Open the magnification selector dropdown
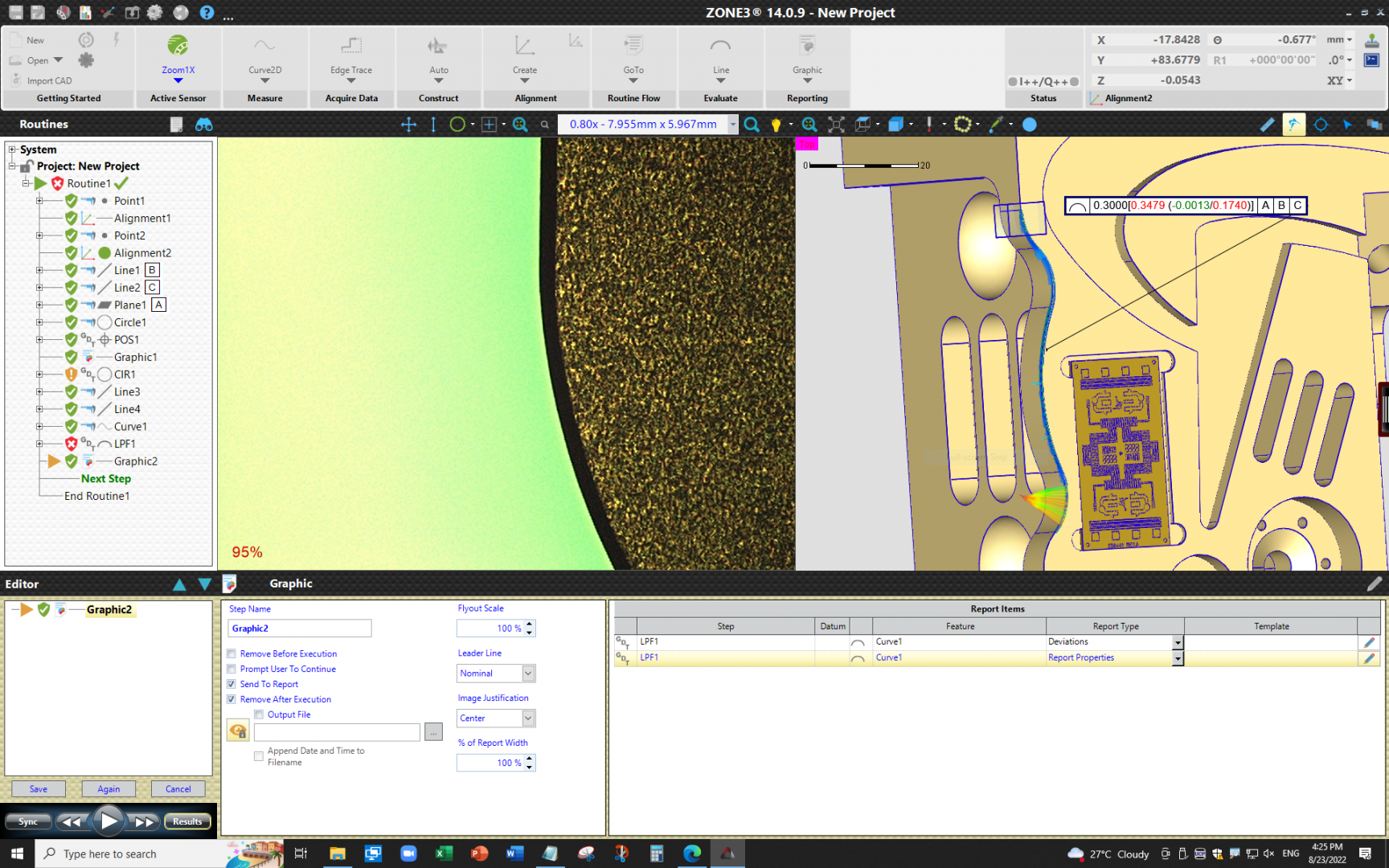Screen dimensions: 1389x868 (x=732, y=124)
